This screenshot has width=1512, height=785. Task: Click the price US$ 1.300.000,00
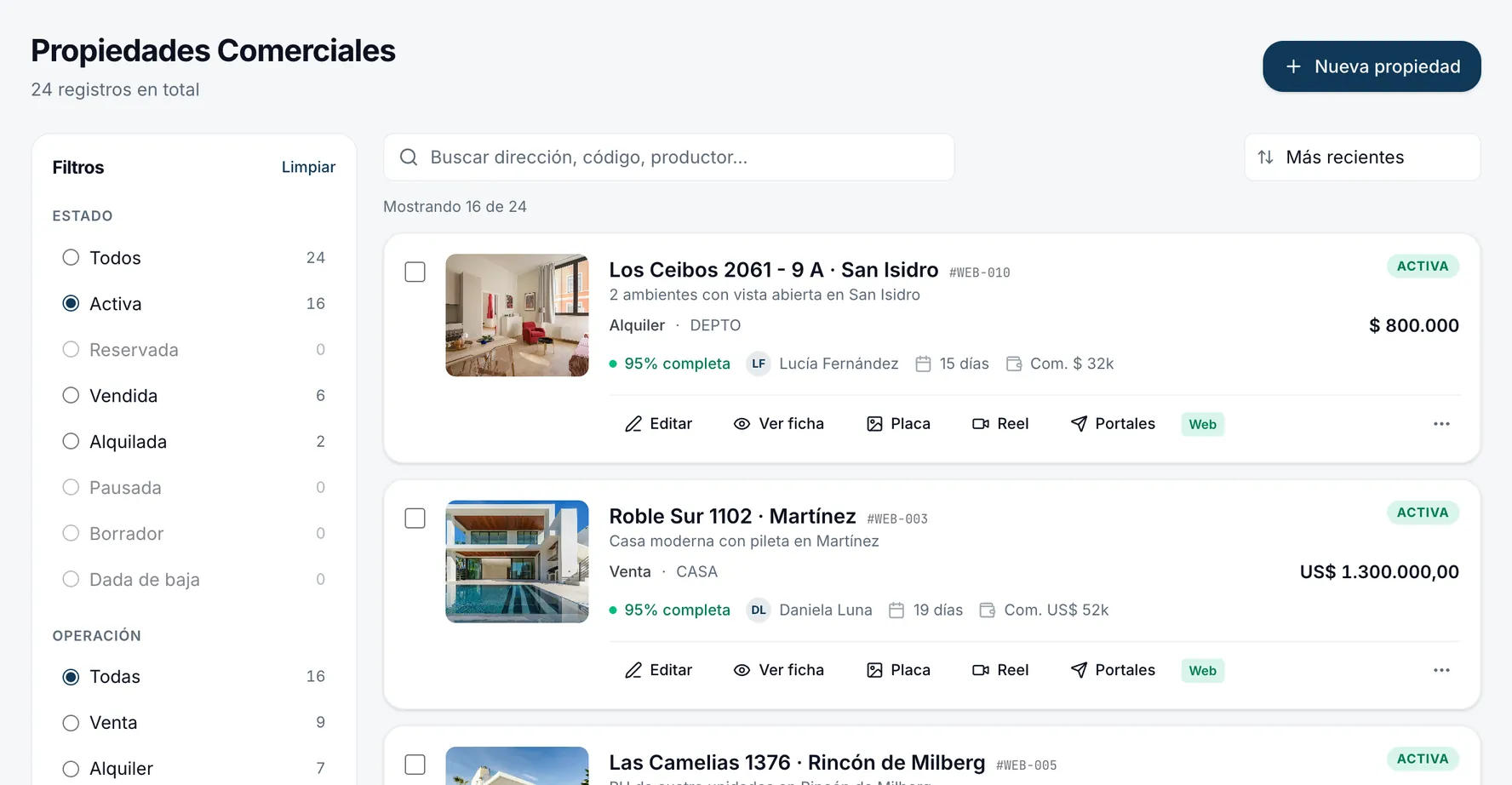click(1379, 572)
